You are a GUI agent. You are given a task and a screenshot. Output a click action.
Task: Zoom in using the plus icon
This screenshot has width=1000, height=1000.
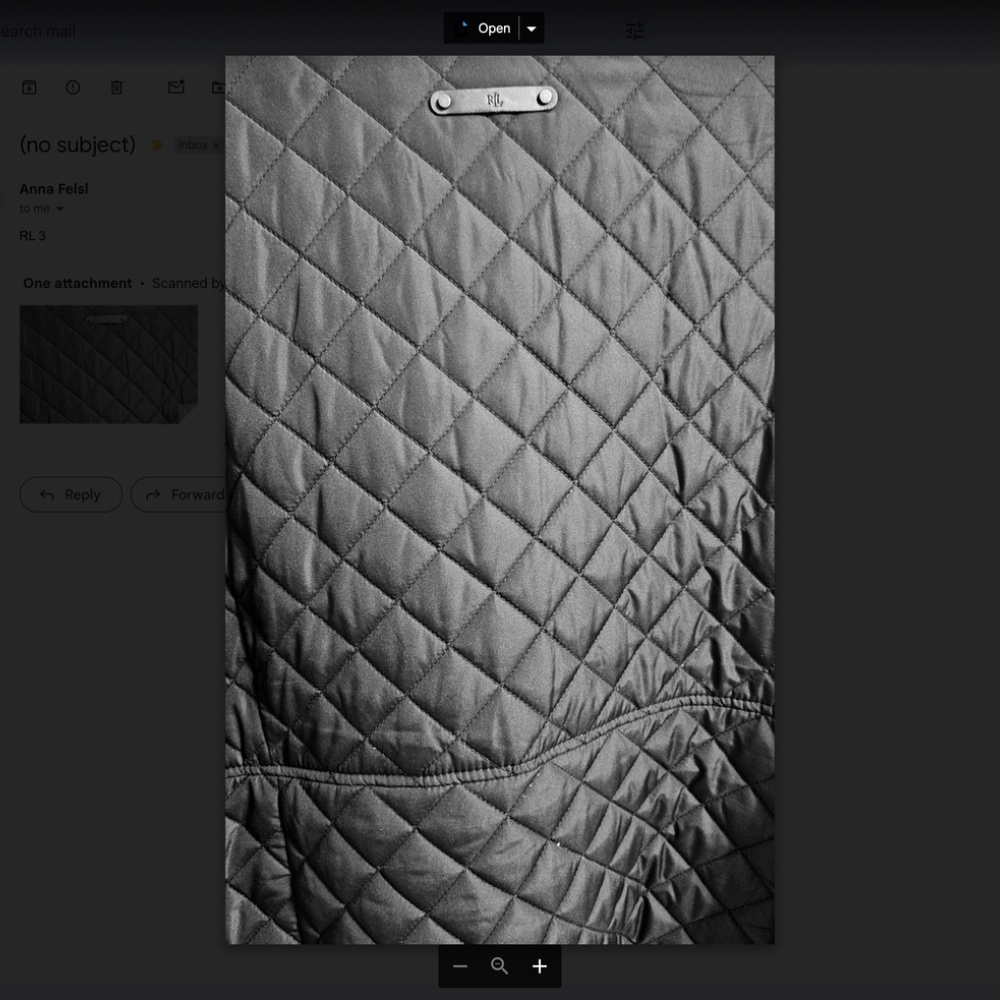pos(540,966)
